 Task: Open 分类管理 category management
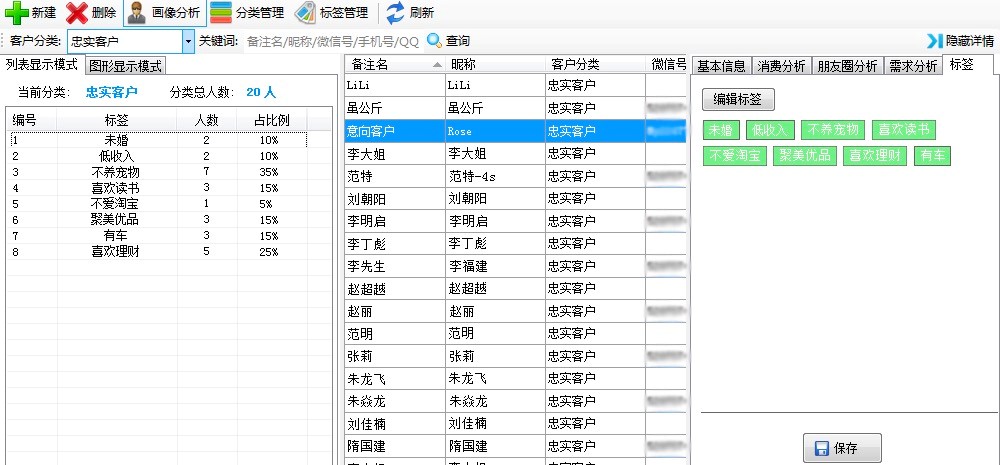[x=221, y=13]
